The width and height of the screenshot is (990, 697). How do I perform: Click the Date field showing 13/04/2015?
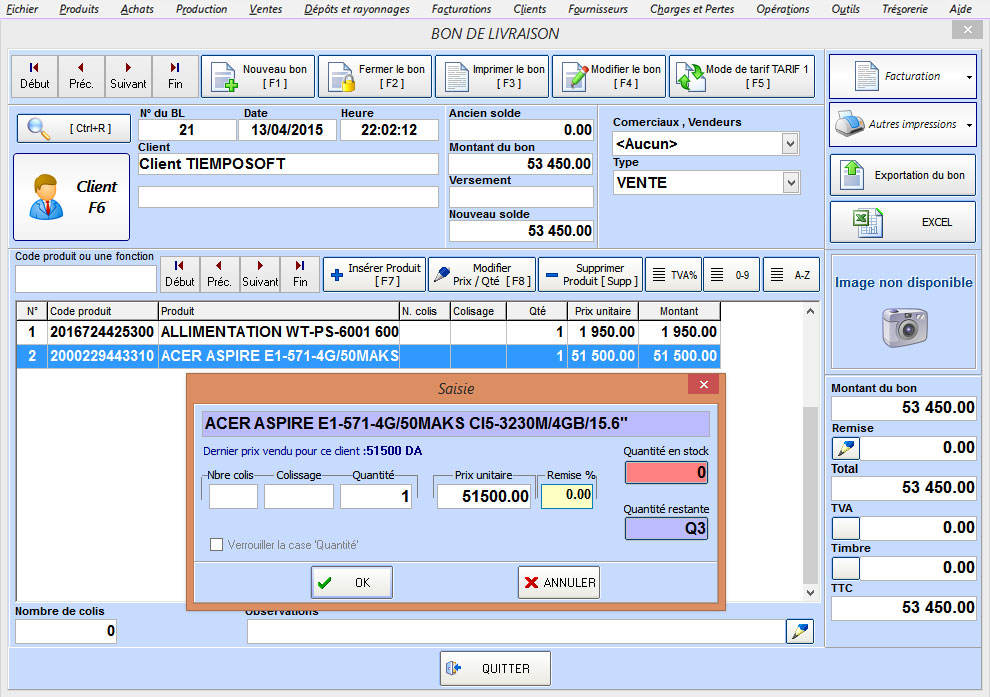tap(287, 130)
